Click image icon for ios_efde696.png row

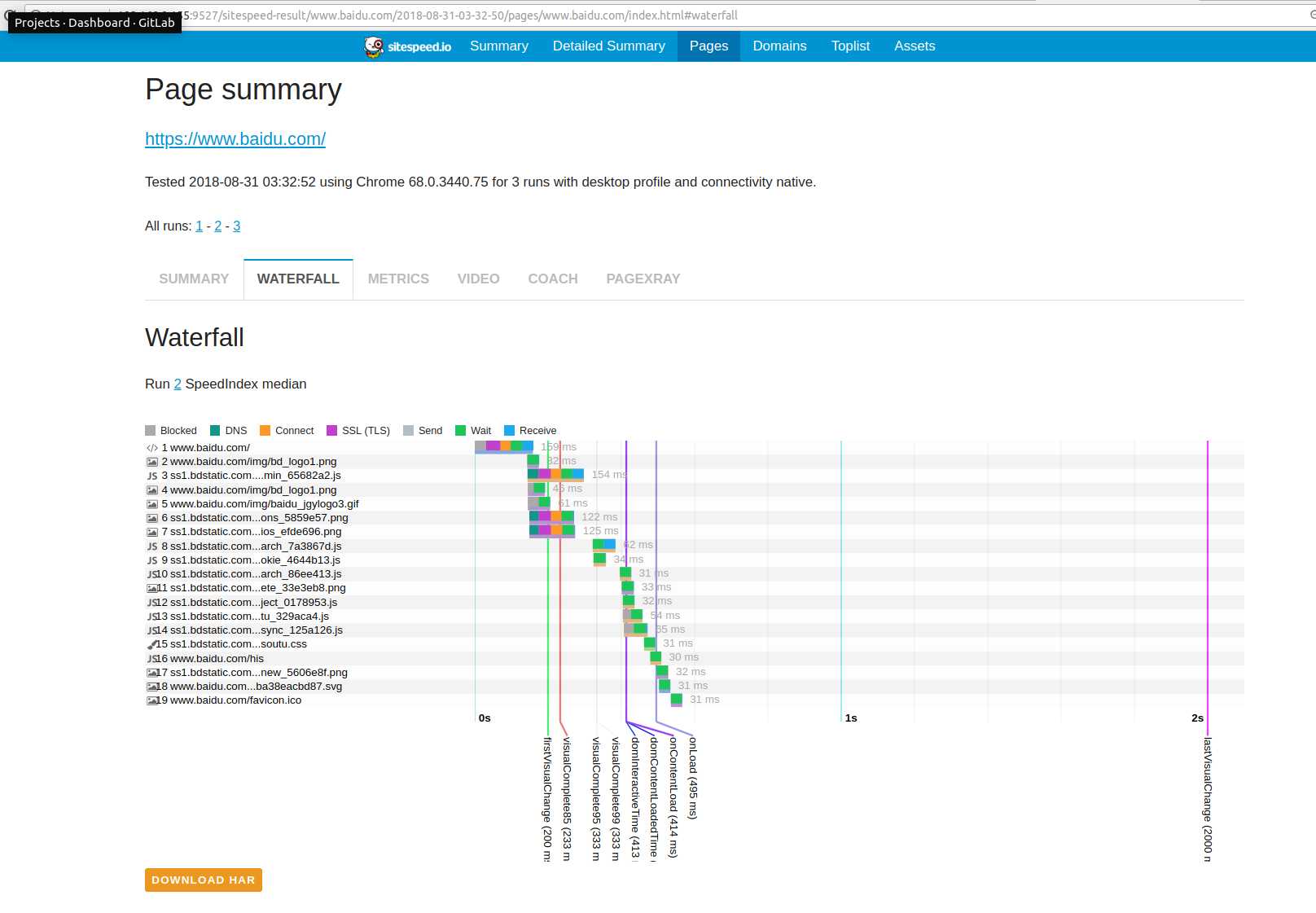(x=152, y=532)
